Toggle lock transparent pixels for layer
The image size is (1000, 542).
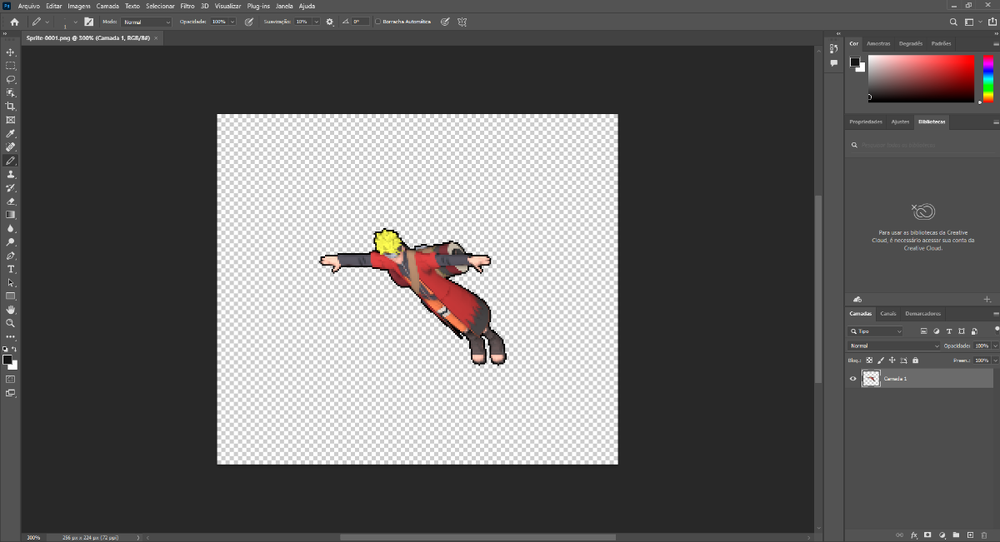point(868,360)
